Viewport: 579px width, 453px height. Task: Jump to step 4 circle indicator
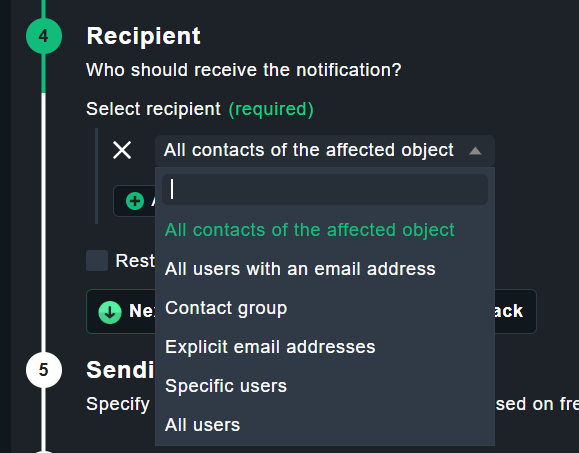coord(44,36)
